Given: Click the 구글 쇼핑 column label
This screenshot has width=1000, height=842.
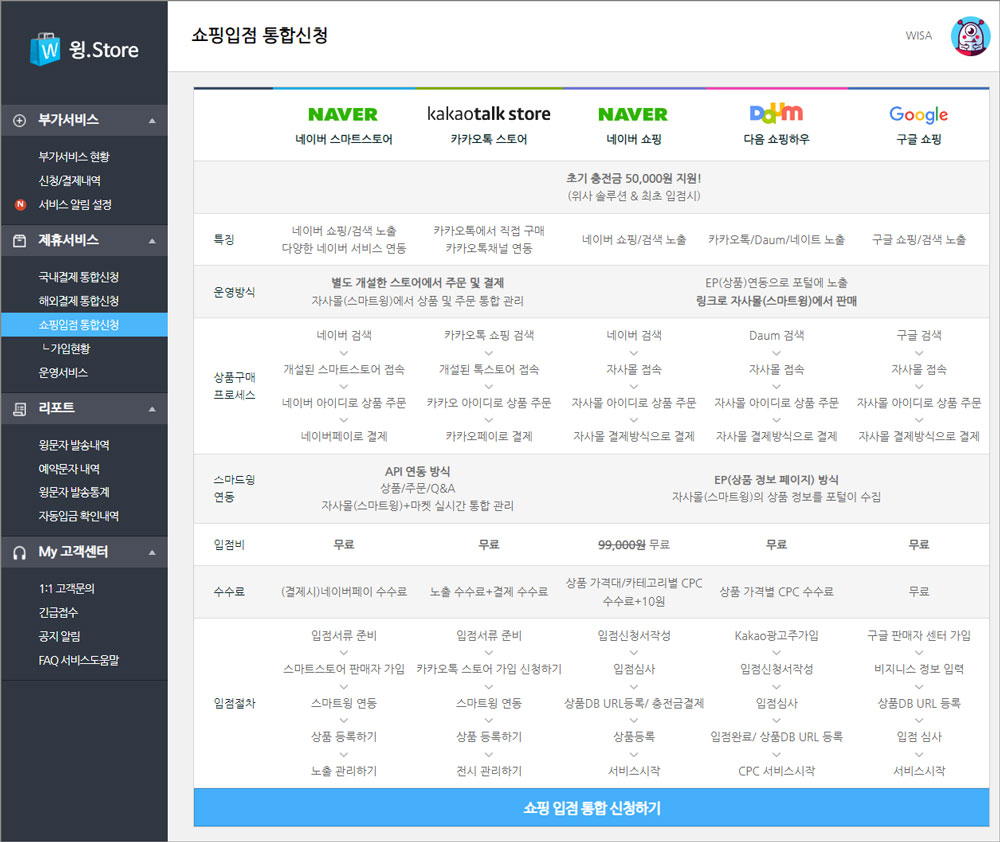Looking at the screenshot, I should (x=918, y=139).
